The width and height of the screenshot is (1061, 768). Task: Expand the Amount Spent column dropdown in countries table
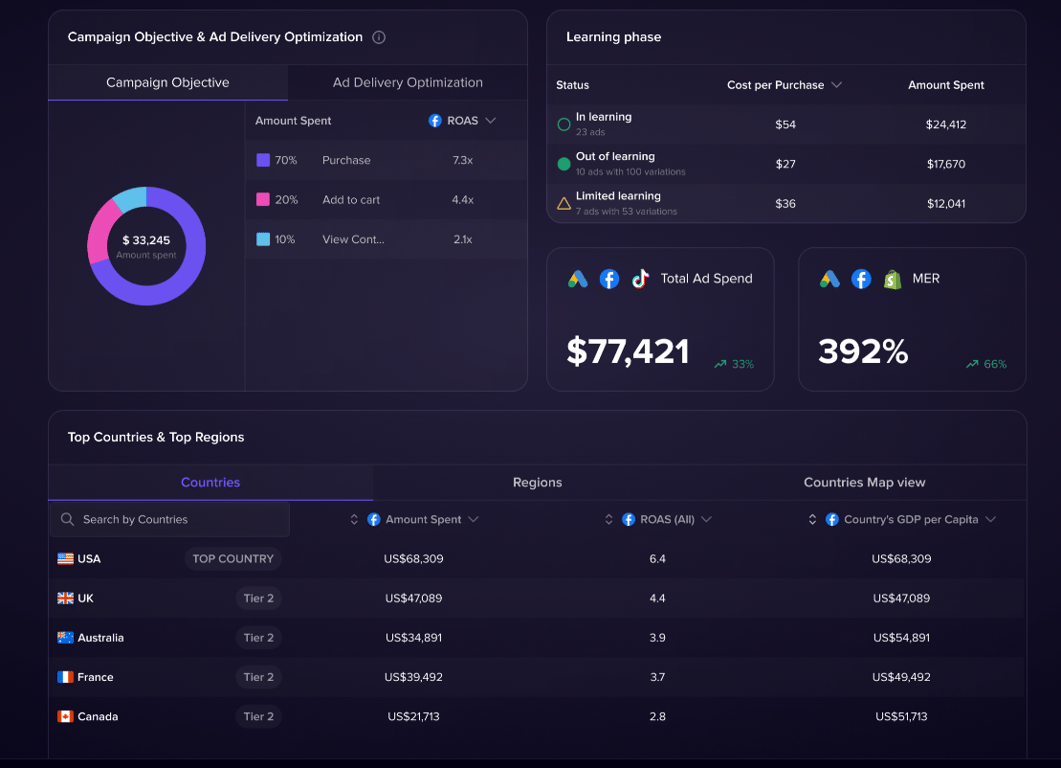coord(473,519)
